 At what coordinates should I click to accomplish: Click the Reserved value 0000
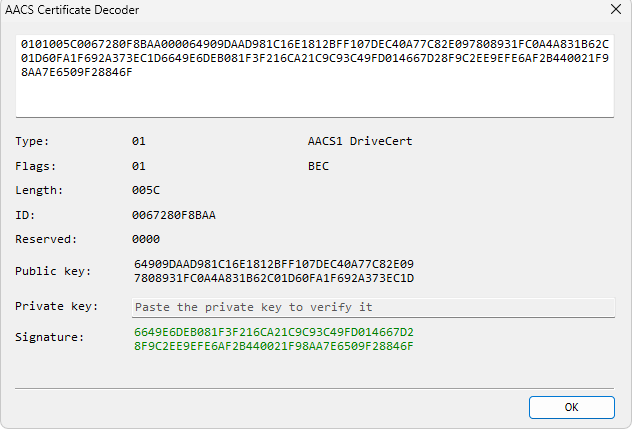click(x=146, y=239)
